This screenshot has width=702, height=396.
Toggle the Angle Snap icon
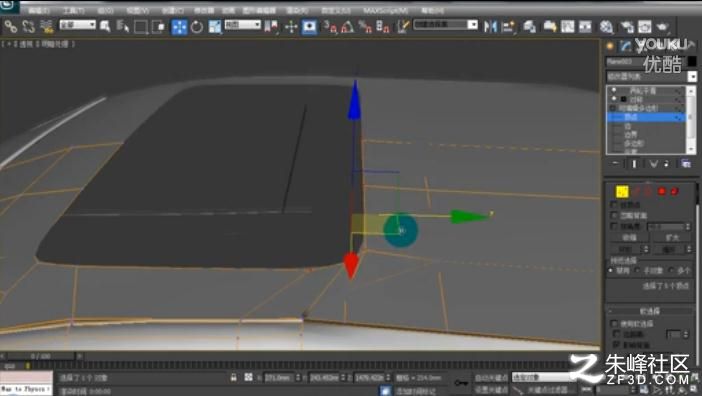coord(347,27)
